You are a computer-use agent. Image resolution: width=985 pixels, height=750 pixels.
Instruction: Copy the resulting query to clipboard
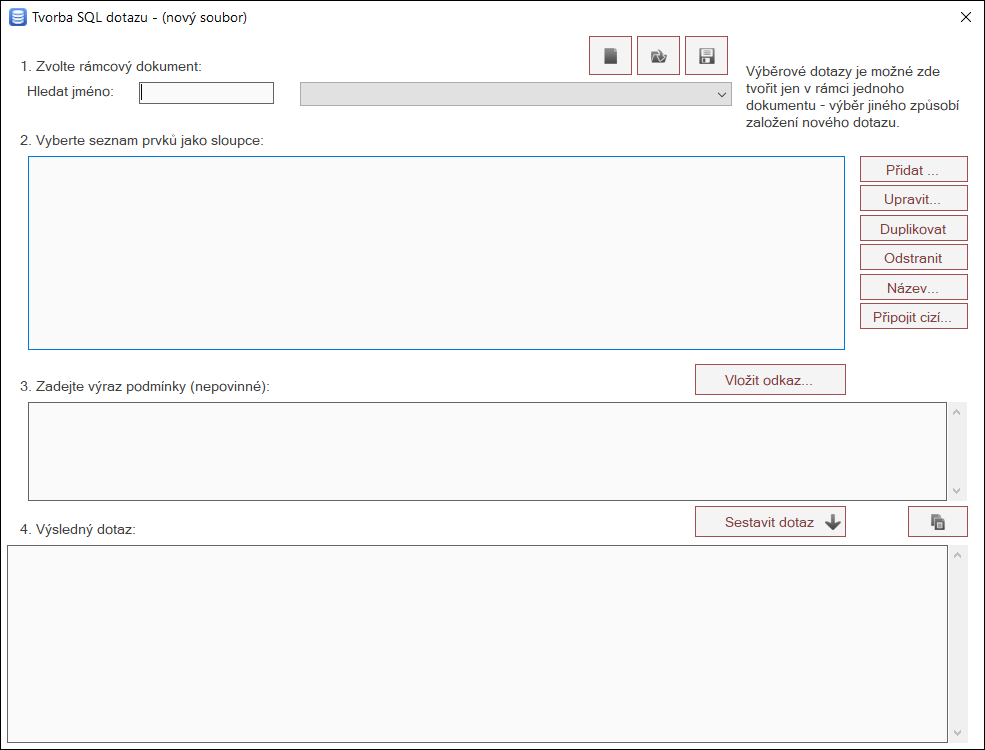coord(937,521)
